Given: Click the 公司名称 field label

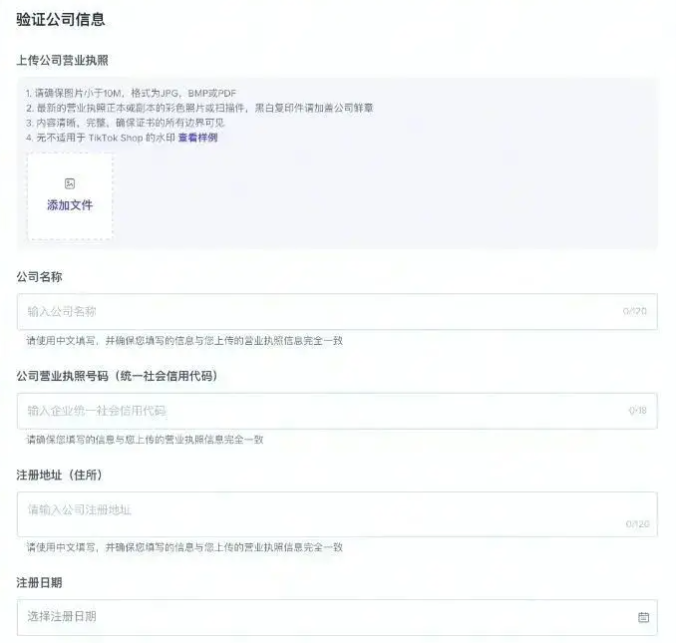Looking at the screenshot, I should pyautogui.click(x=40, y=276).
